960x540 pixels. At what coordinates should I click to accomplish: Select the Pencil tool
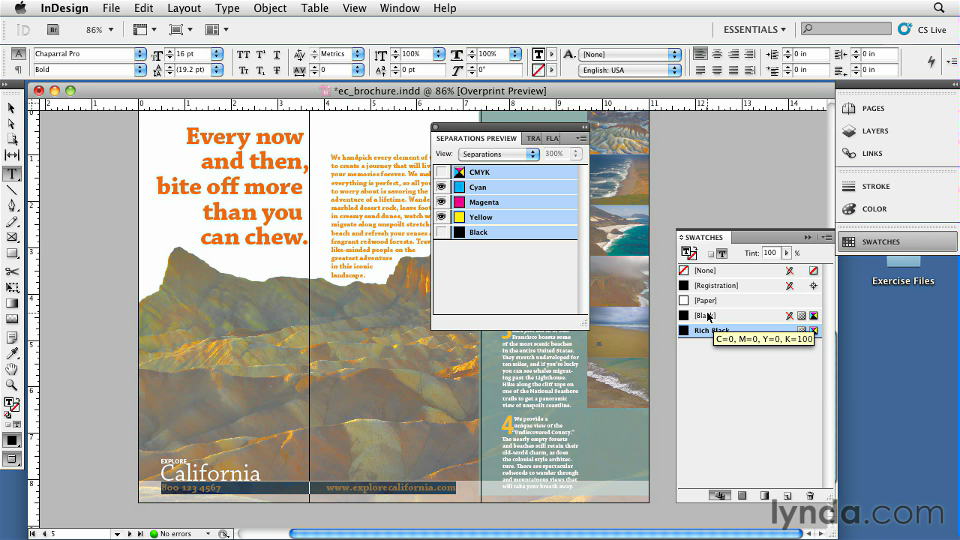pyautogui.click(x=12, y=222)
